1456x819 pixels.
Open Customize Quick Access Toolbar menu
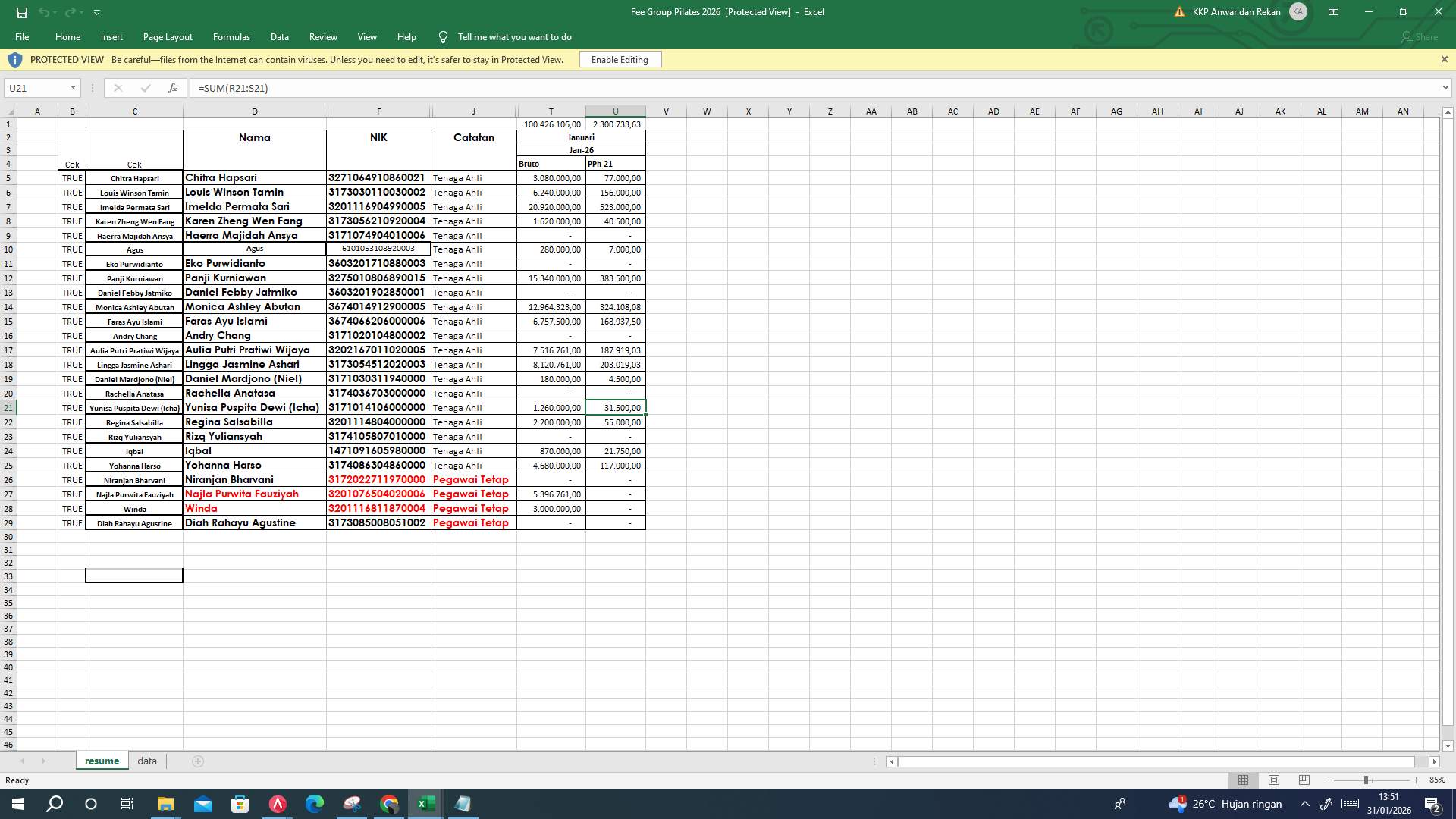[x=96, y=12]
